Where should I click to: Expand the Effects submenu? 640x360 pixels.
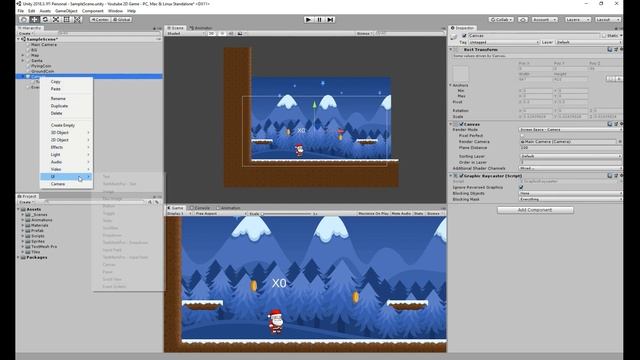point(66,147)
